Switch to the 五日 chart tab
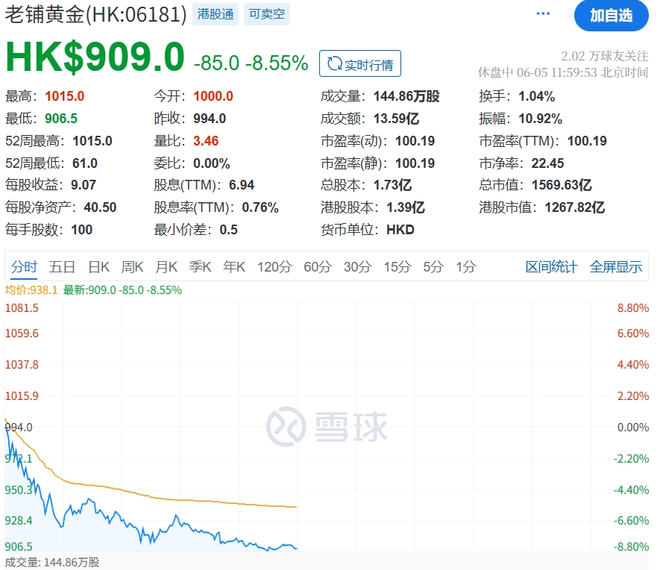The width and height of the screenshot is (660, 570). pos(62,266)
